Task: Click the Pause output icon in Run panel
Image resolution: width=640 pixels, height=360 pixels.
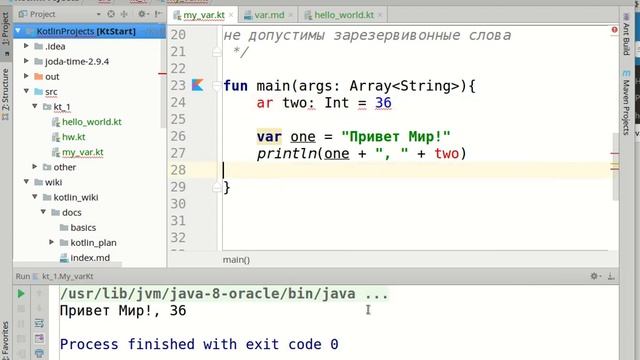Action: click(x=21, y=324)
